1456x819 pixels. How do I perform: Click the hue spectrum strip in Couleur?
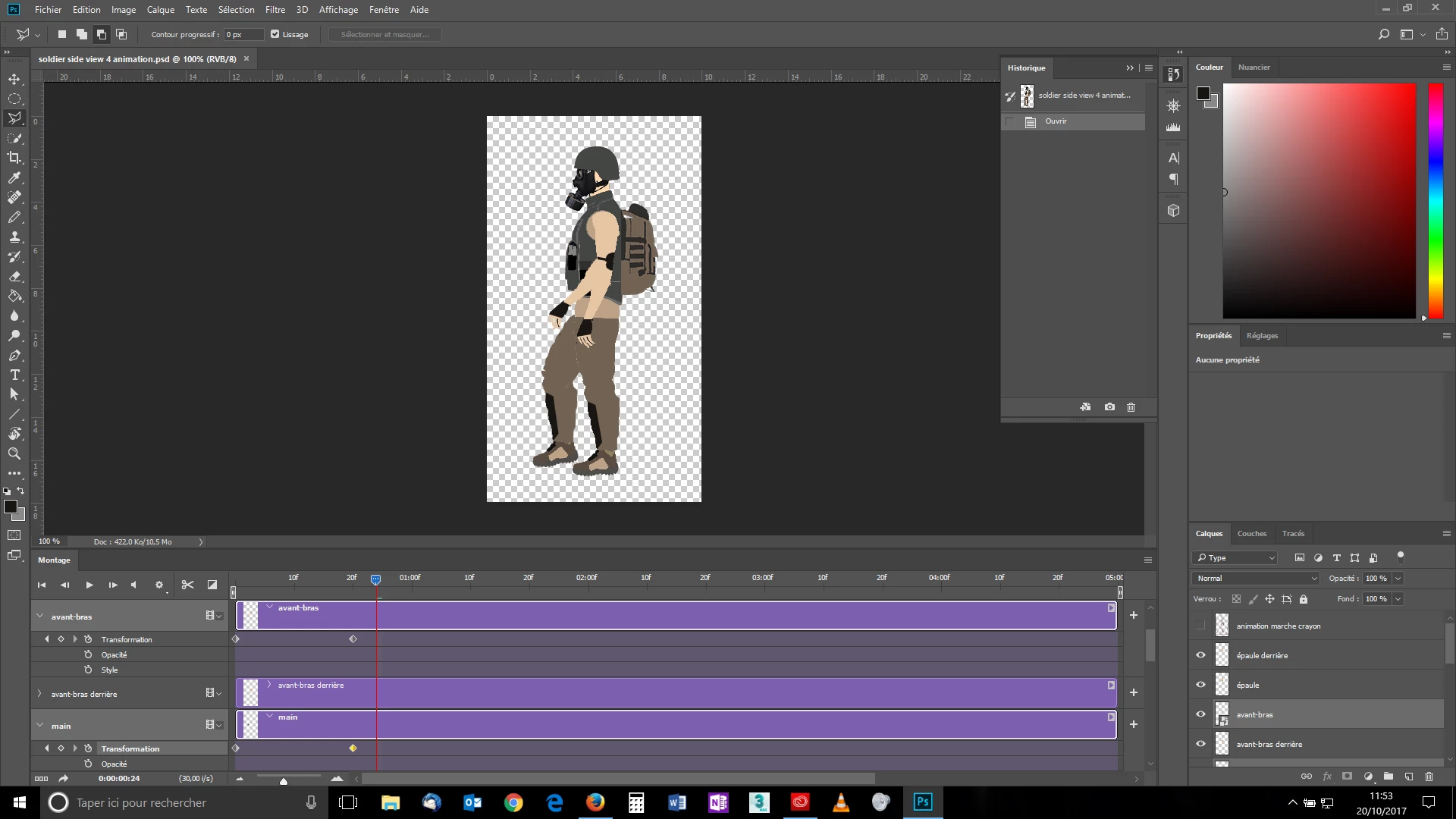point(1436,200)
